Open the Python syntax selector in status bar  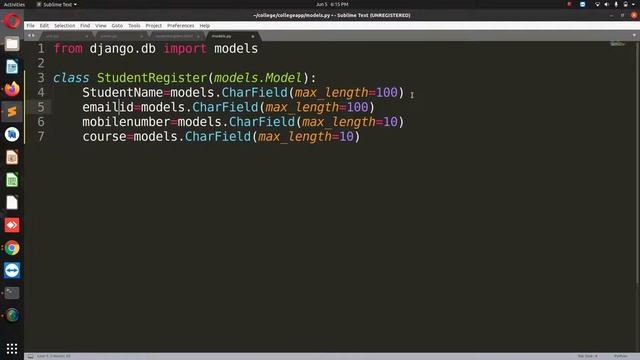pyautogui.click(x=621, y=356)
